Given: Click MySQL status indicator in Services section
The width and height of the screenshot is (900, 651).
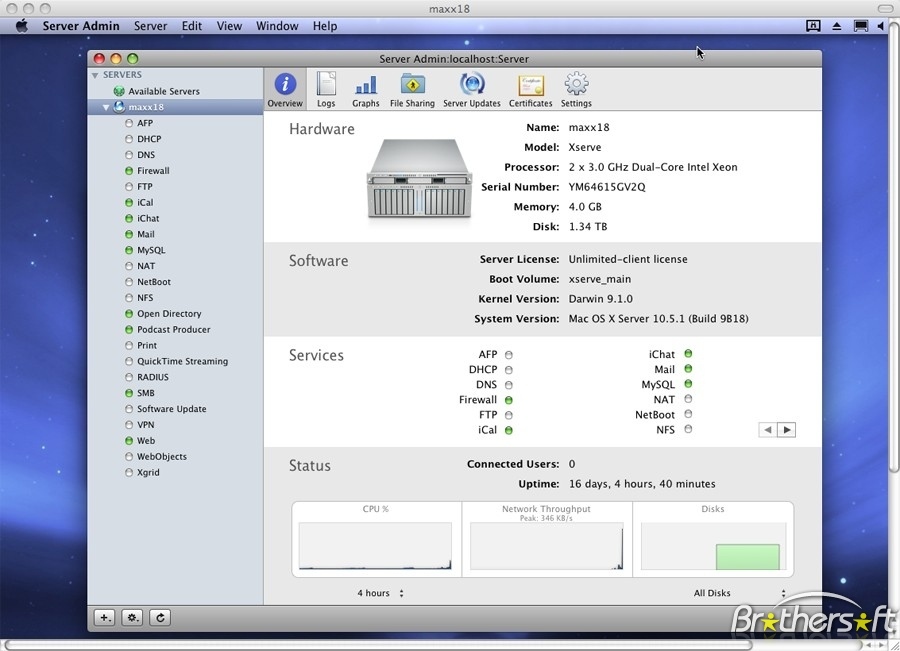Looking at the screenshot, I should point(688,383).
